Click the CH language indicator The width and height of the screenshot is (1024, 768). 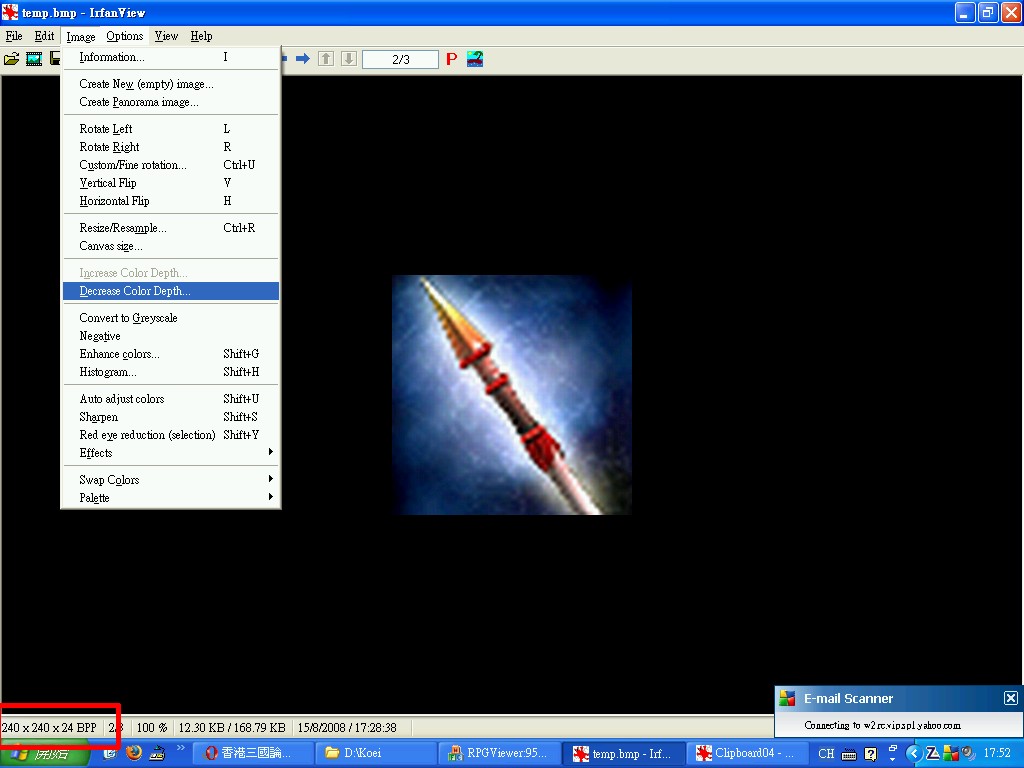point(826,754)
